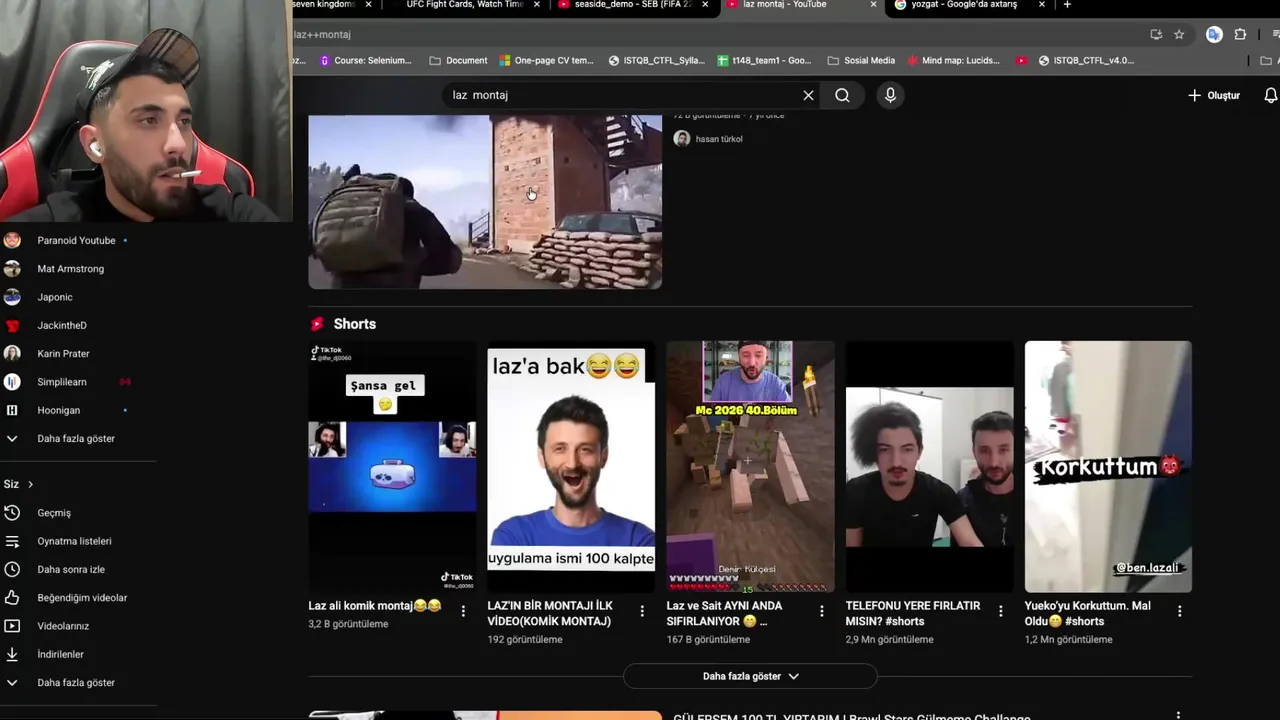Close the seaside_demo tab

(x=705, y=5)
